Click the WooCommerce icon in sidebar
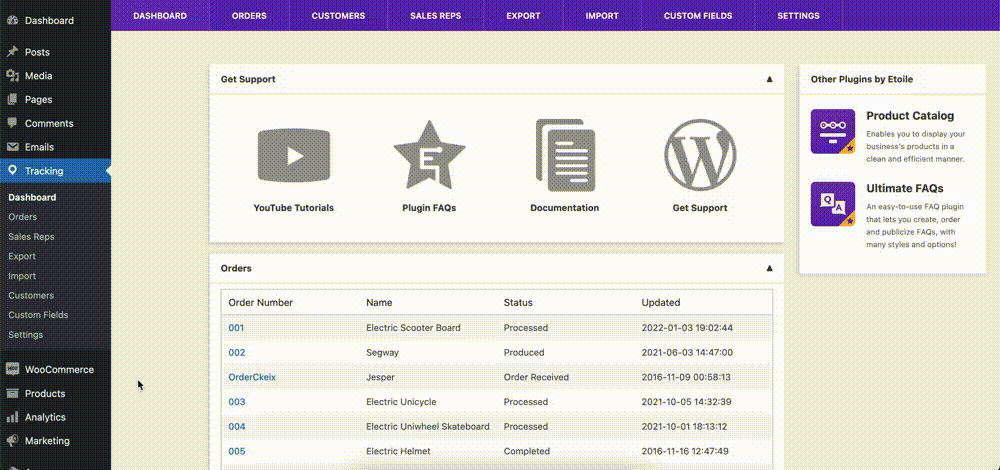The image size is (1000, 470). click(x=12, y=369)
